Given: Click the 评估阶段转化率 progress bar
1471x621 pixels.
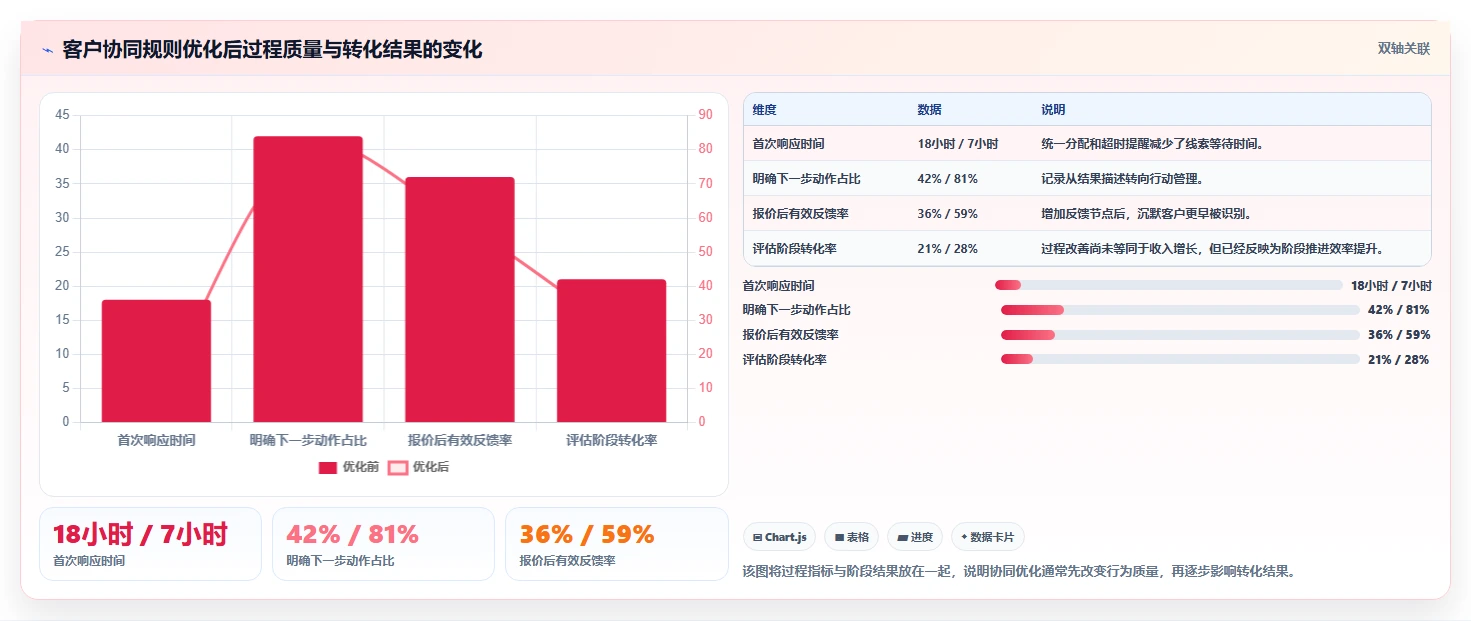Looking at the screenshot, I should [1180, 359].
